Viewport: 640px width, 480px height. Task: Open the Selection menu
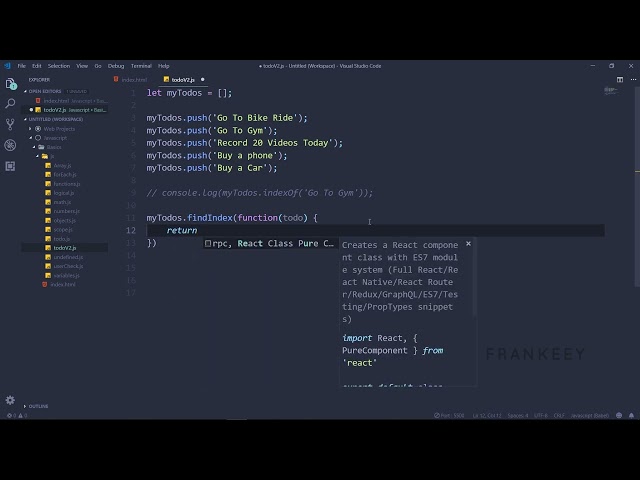[59, 66]
